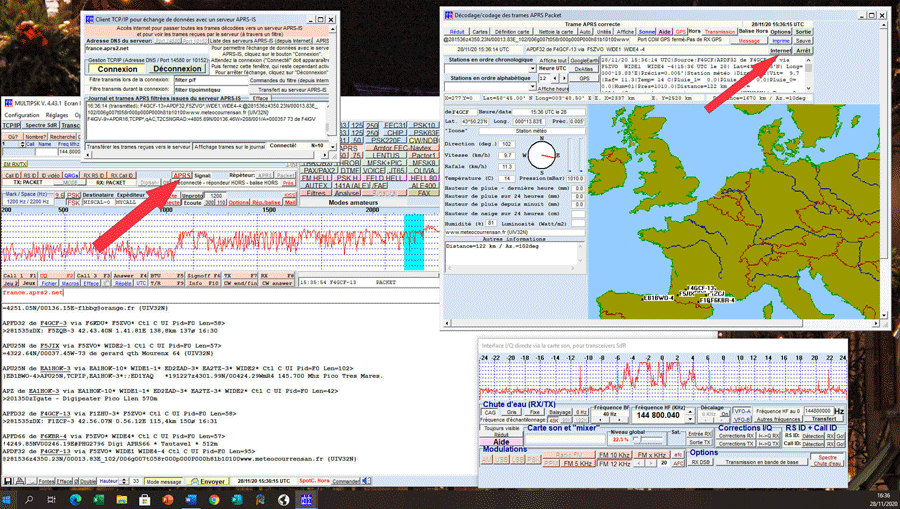Toggle the AFC option
This screenshot has height=509, width=900.
(x=678, y=463)
